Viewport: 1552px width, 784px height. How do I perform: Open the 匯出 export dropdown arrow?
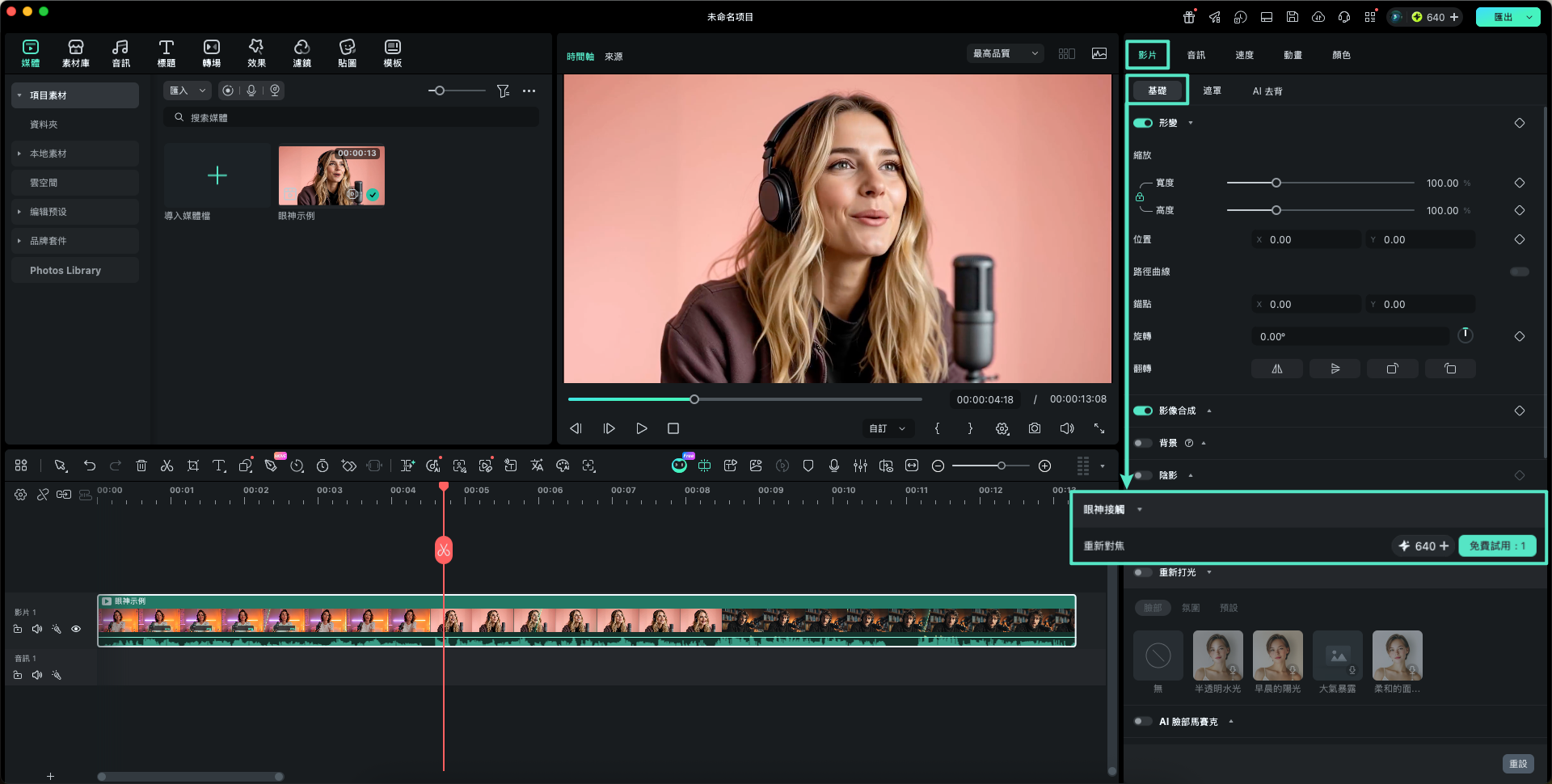pos(1529,17)
